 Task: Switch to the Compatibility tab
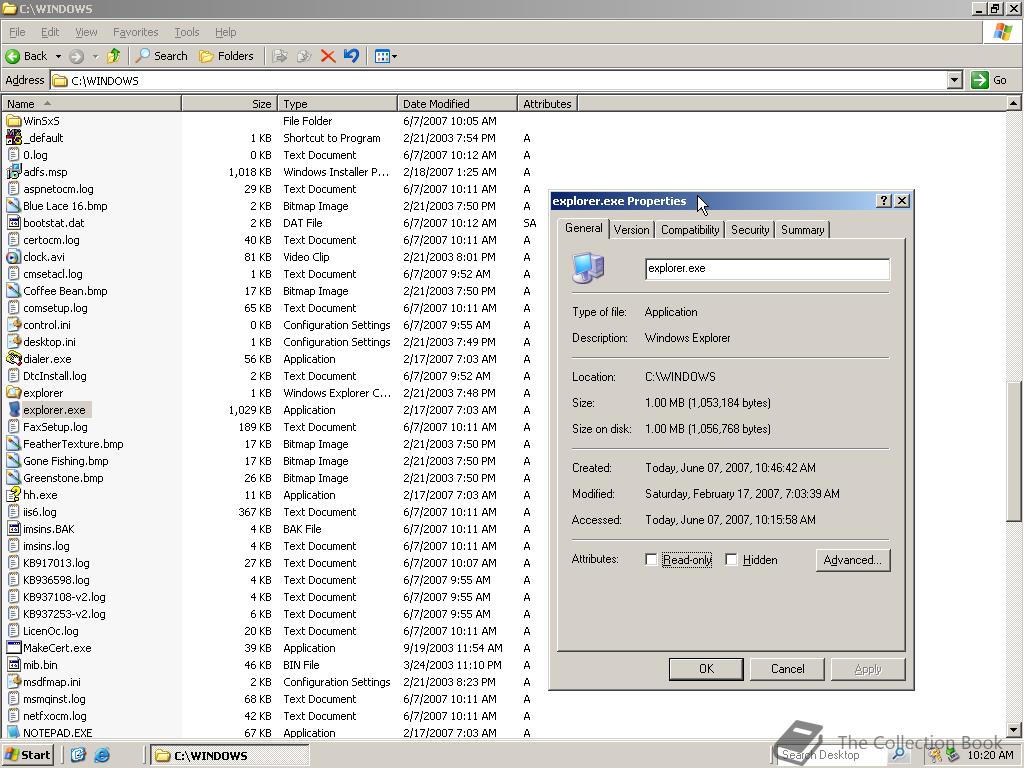690,230
